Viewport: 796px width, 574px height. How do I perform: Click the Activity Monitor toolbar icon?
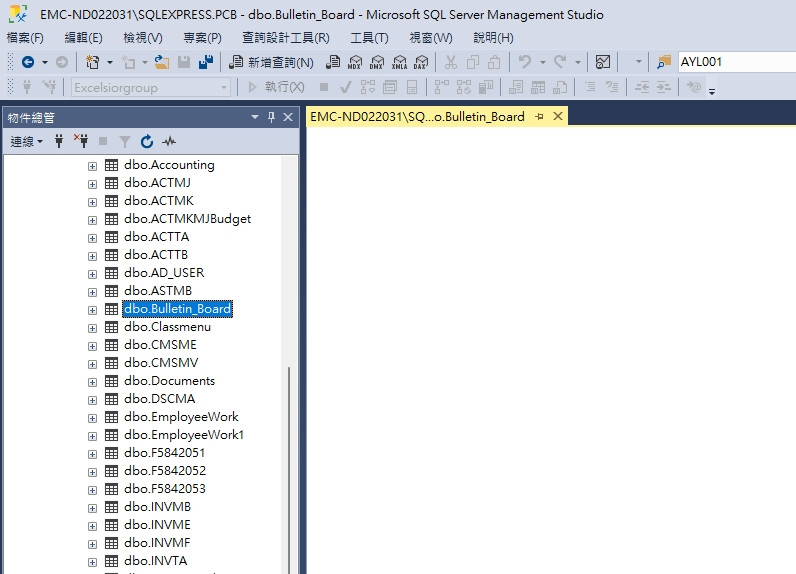603,62
